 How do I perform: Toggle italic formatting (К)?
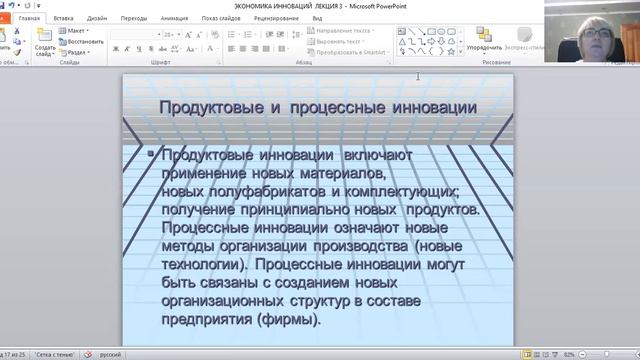127,49
